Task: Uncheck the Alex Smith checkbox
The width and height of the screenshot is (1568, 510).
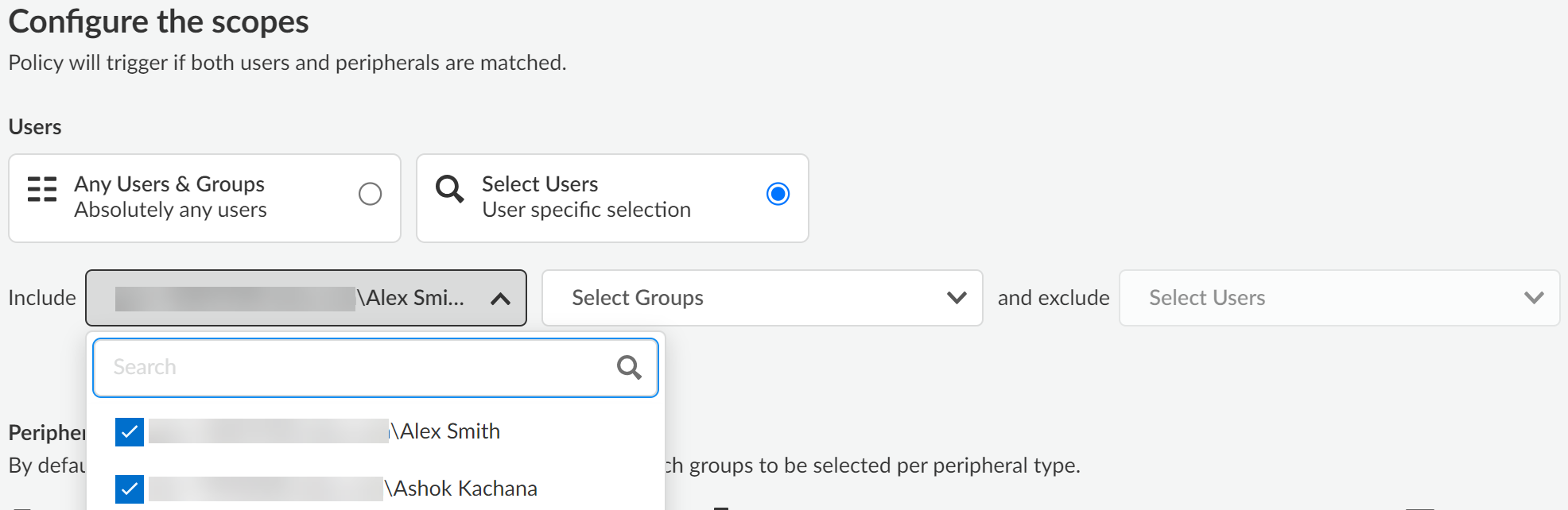Action: click(130, 432)
